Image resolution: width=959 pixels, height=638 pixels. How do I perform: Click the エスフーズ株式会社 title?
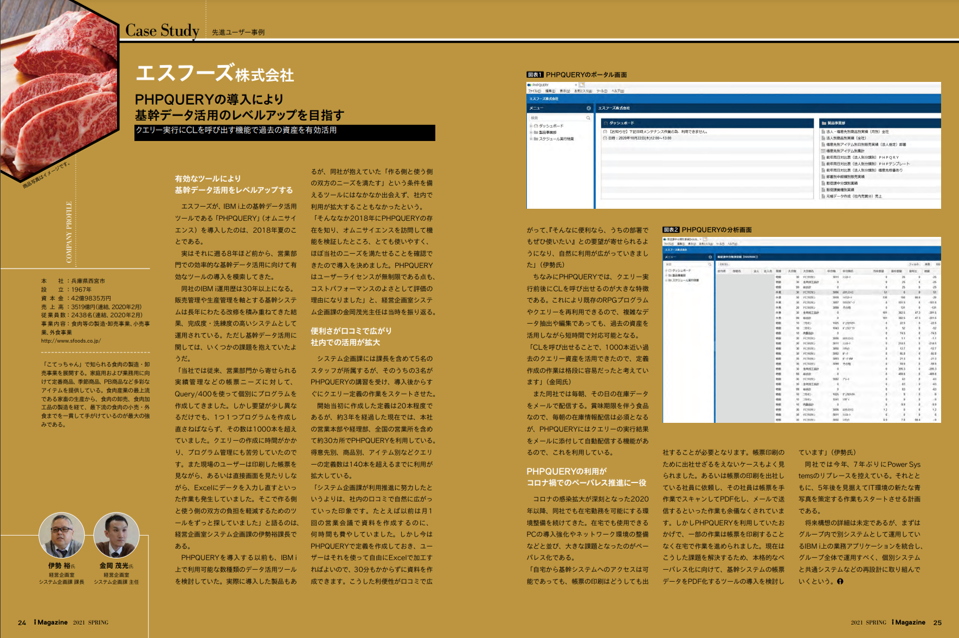pos(215,73)
